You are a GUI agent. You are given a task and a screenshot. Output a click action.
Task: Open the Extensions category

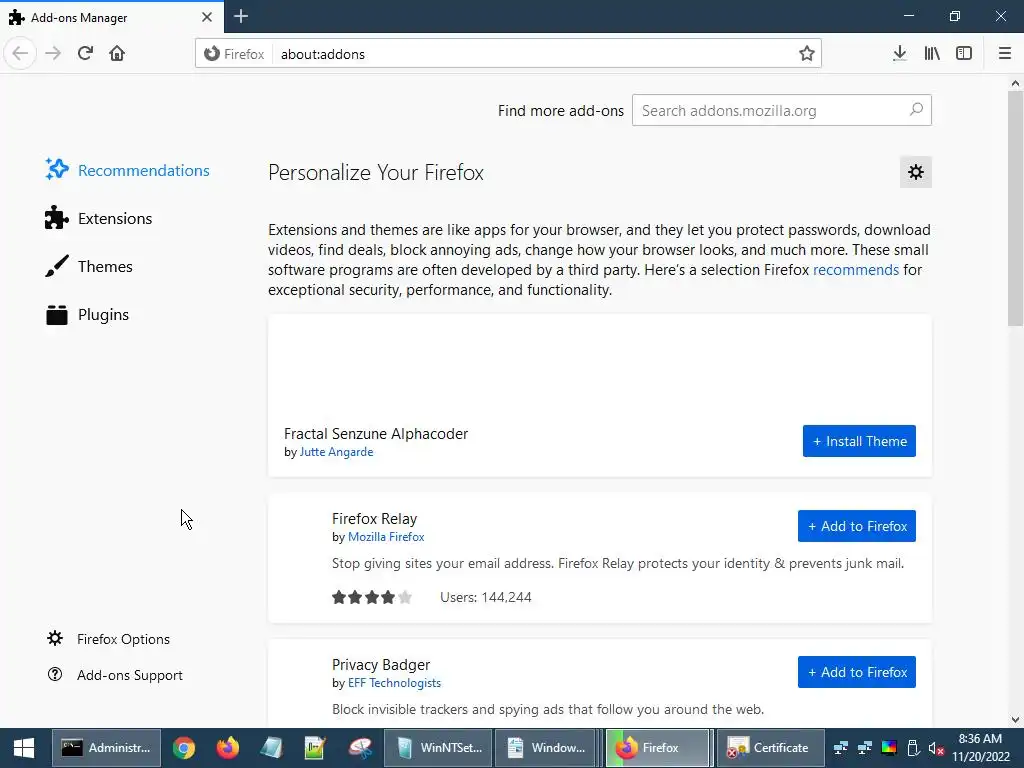coord(99,218)
